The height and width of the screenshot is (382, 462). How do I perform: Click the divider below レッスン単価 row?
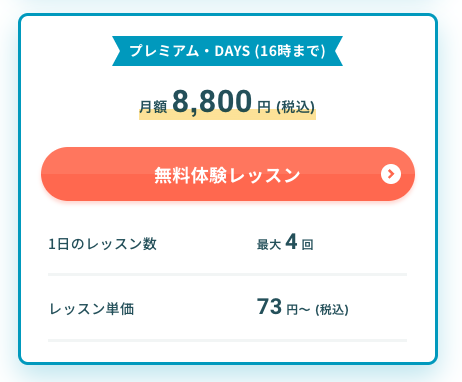point(227,340)
